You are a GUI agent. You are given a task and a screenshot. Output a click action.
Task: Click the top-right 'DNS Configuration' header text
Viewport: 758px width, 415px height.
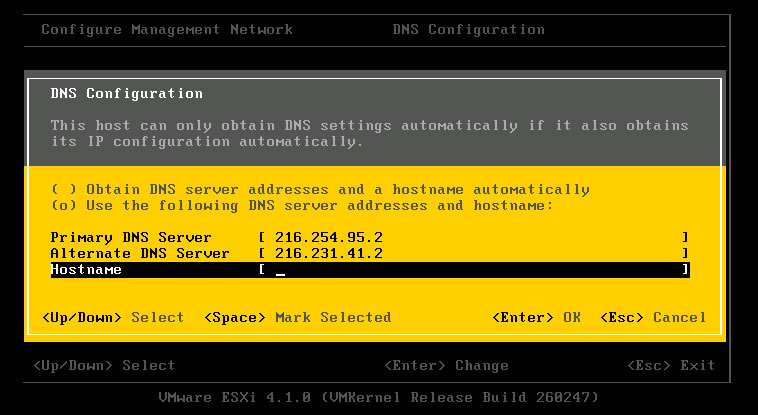point(468,30)
